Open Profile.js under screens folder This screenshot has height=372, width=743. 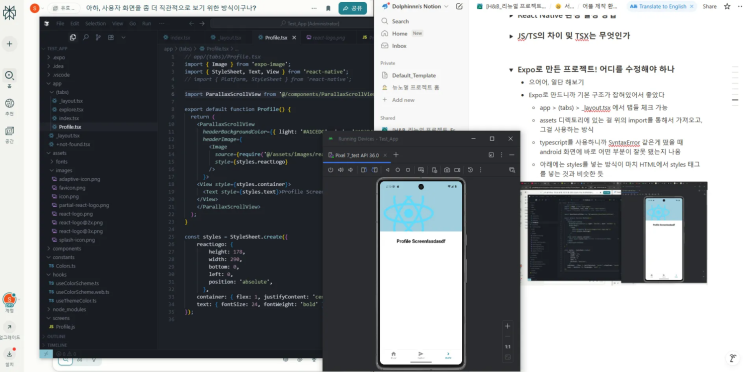(x=65, y=327)
